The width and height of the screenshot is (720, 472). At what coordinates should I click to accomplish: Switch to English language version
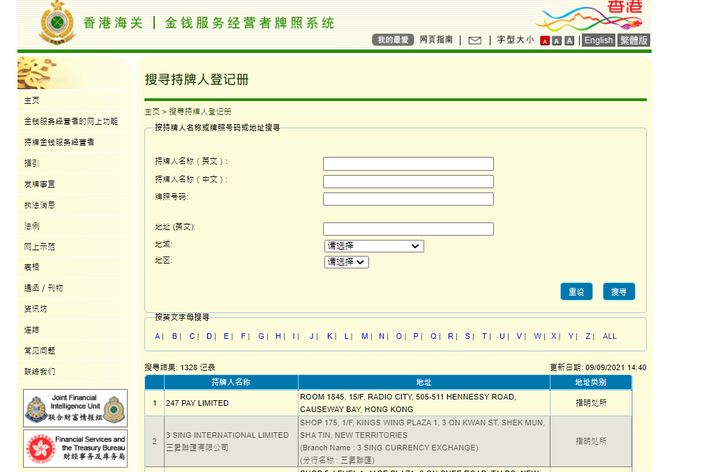pyautogui.click(x=598, y=40)
